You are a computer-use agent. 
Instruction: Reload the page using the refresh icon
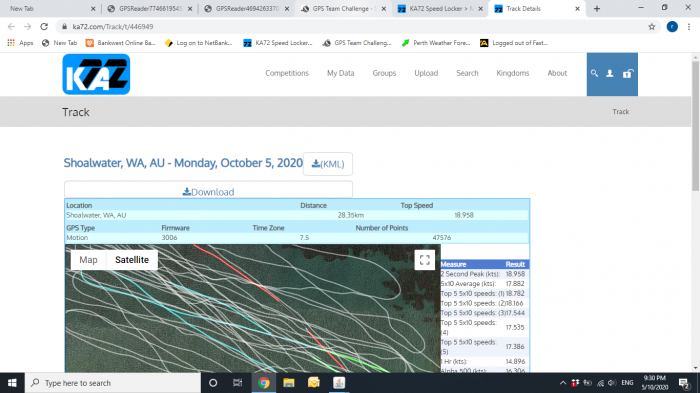point(44,27)
